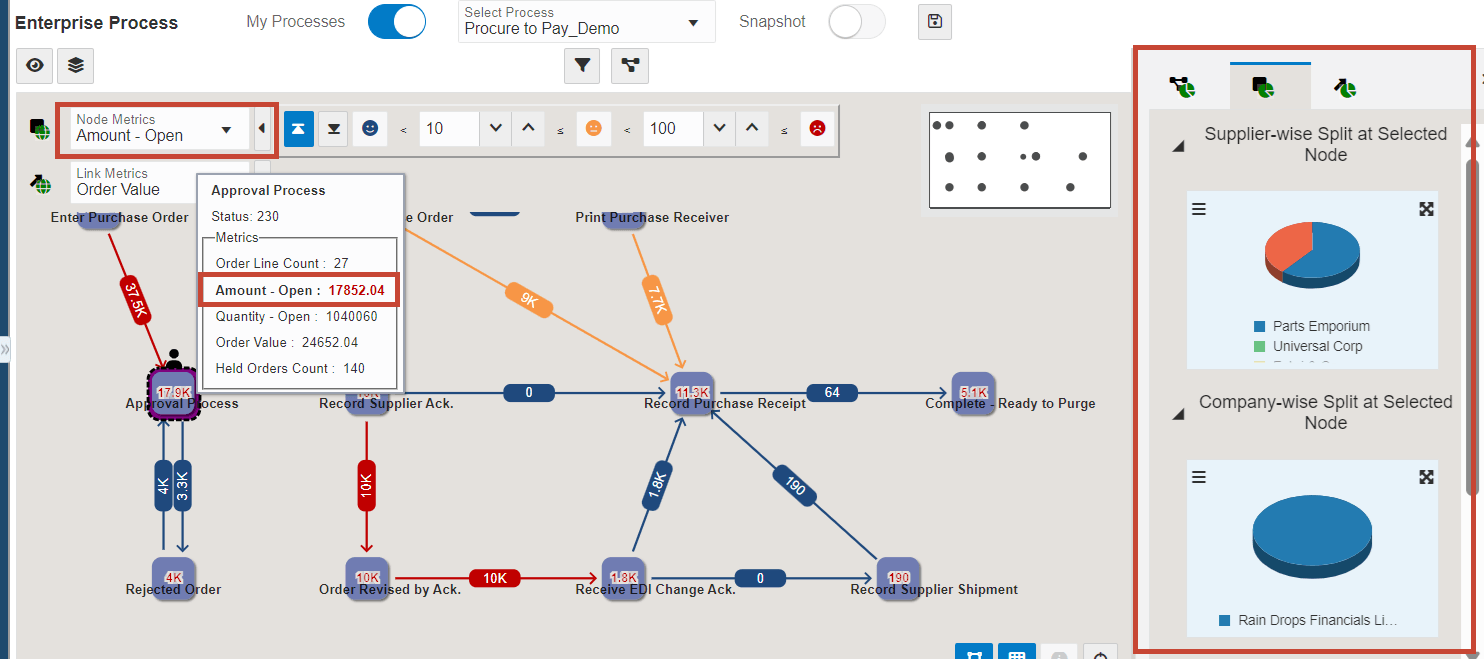Toggle the Snapshot switch on
Viewport: 1484px width, 659px height.
click(x=857, y=22)
